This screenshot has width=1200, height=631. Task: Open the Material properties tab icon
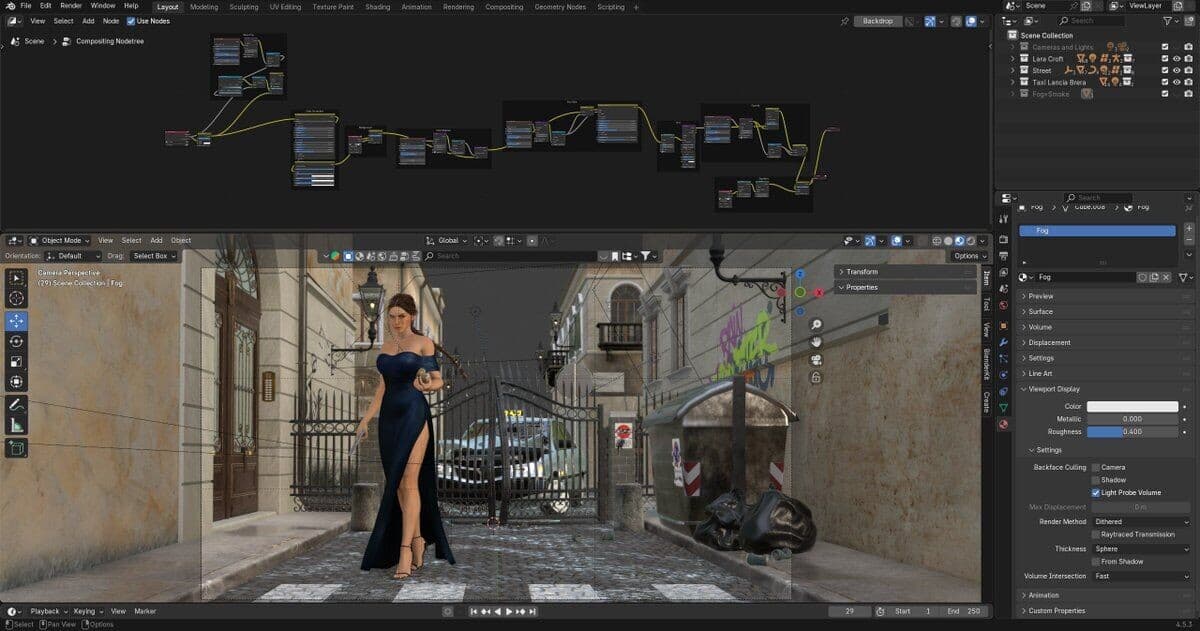(1003, 424)
